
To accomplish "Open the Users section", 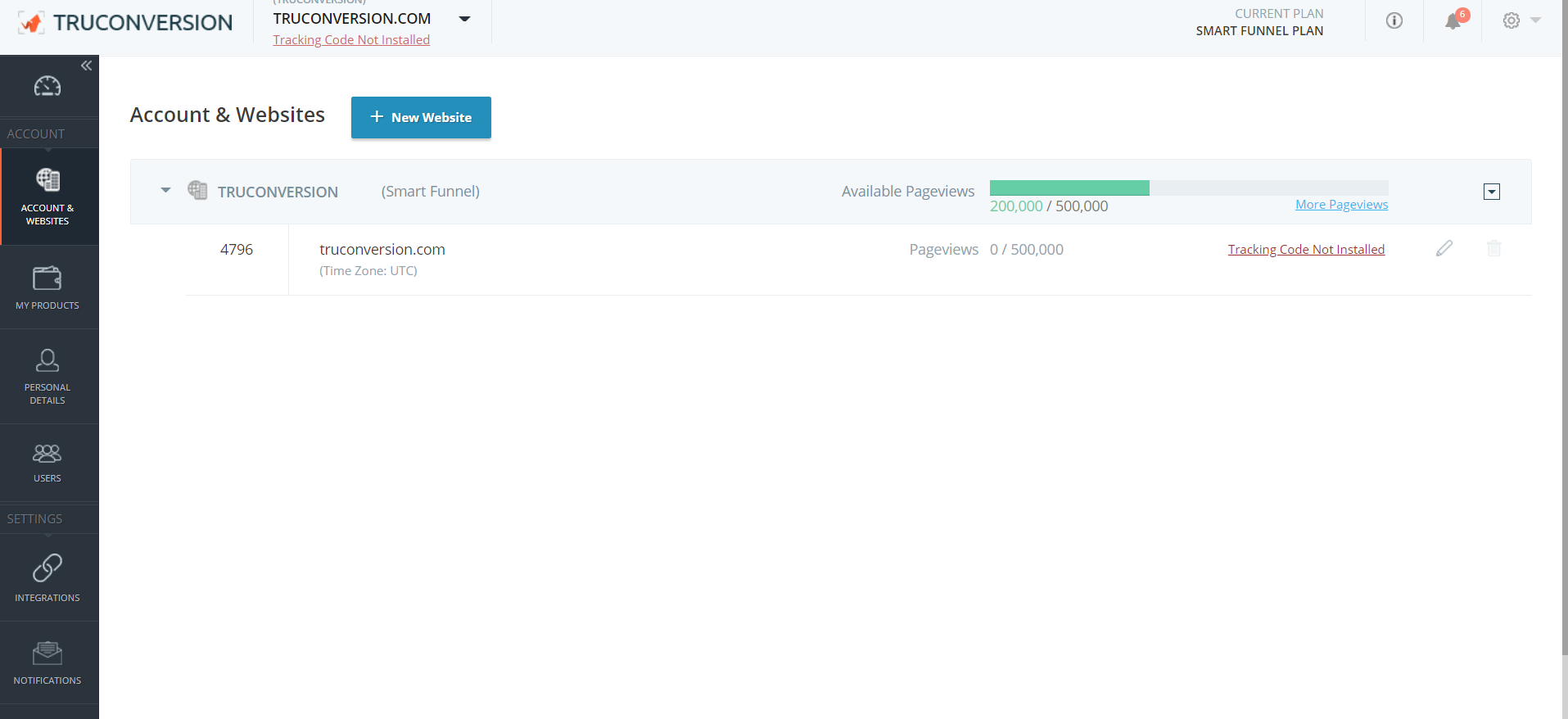I will point(47,463).
